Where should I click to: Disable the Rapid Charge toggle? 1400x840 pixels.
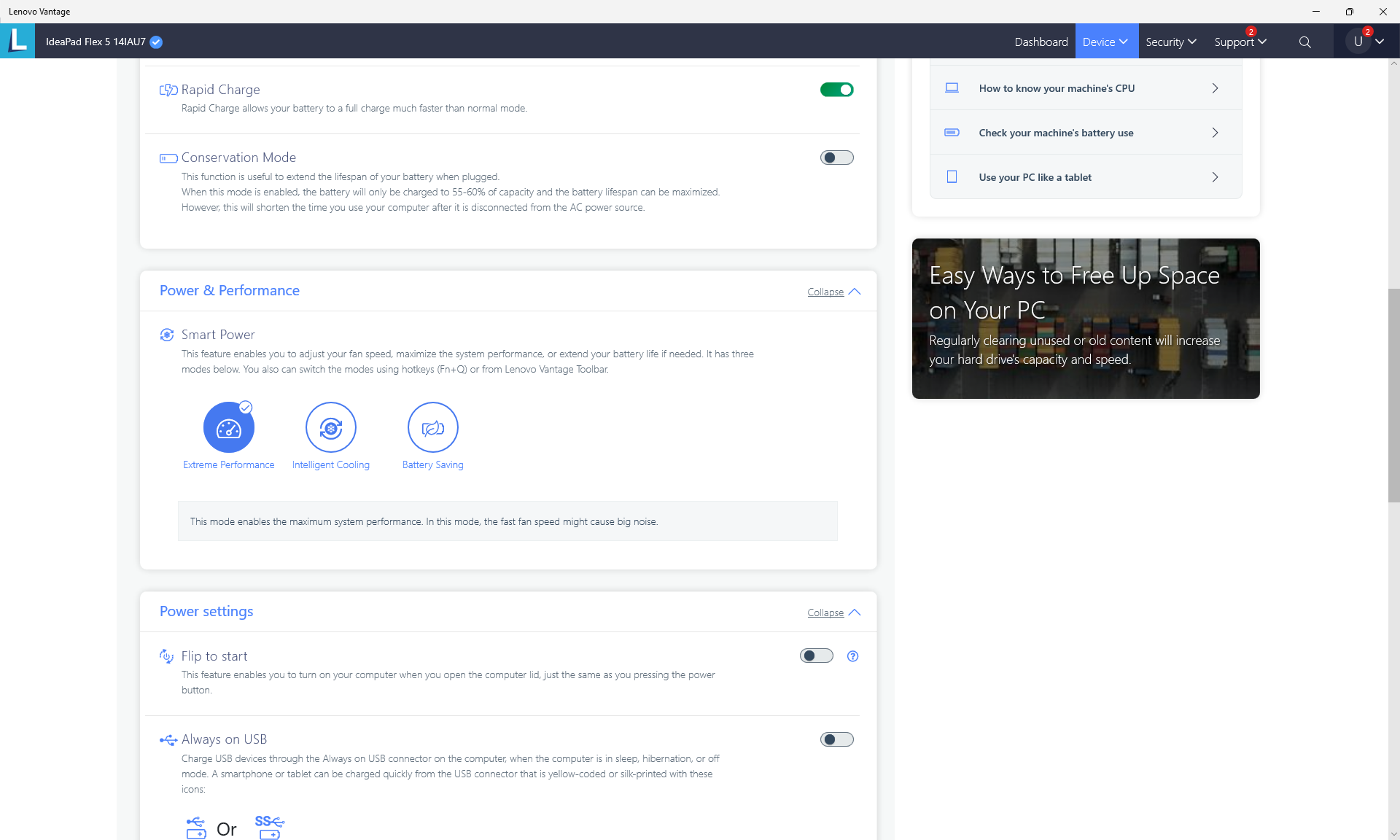(836, 90)
